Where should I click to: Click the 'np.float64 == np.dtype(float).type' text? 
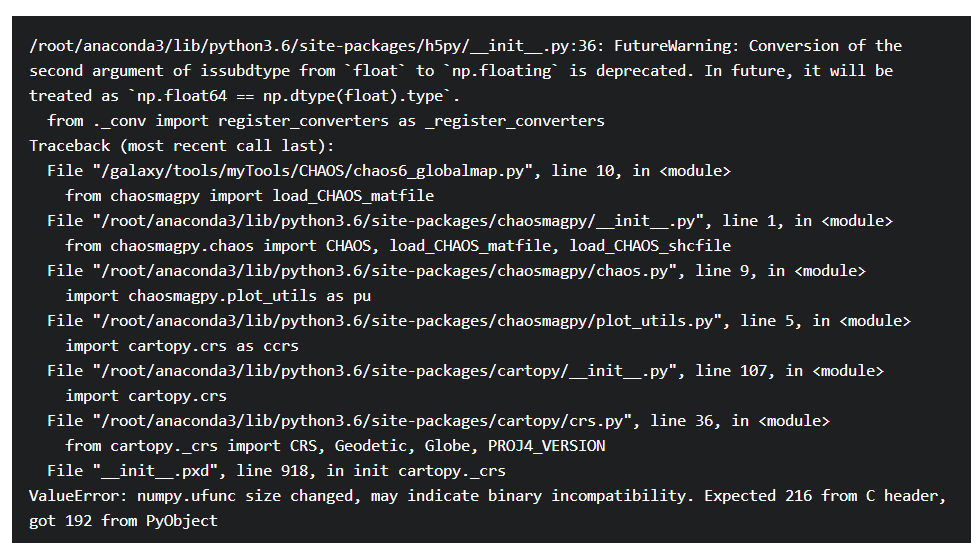click(293, 96)
